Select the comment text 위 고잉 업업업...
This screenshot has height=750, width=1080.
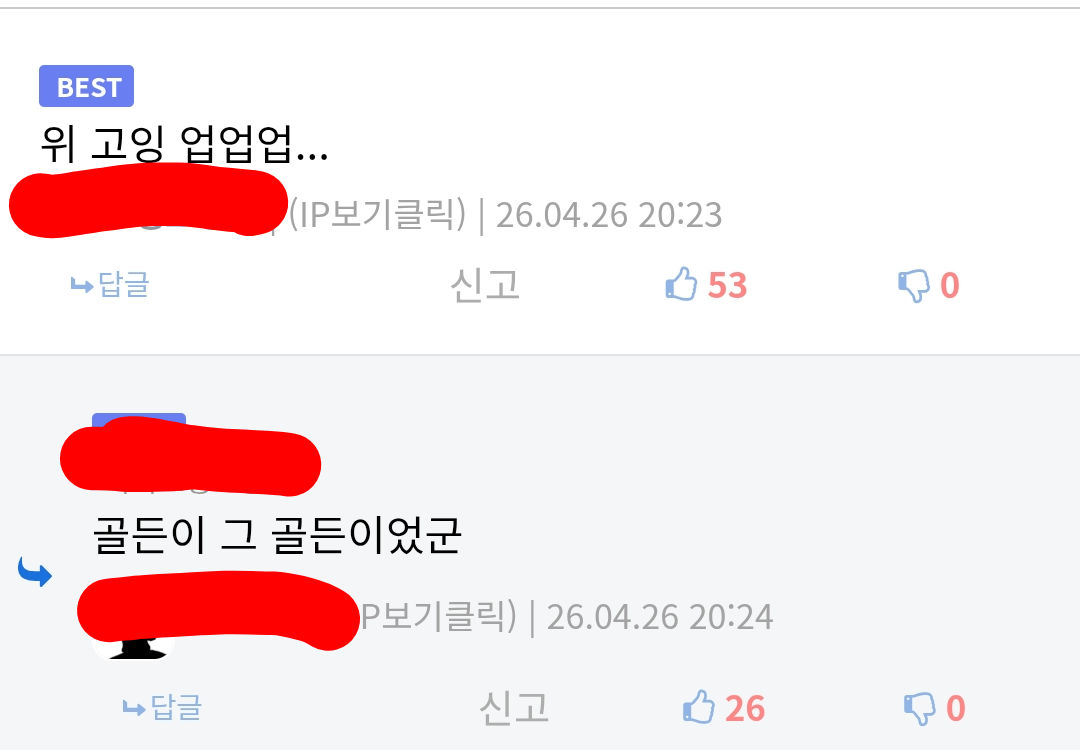point(185,143)
